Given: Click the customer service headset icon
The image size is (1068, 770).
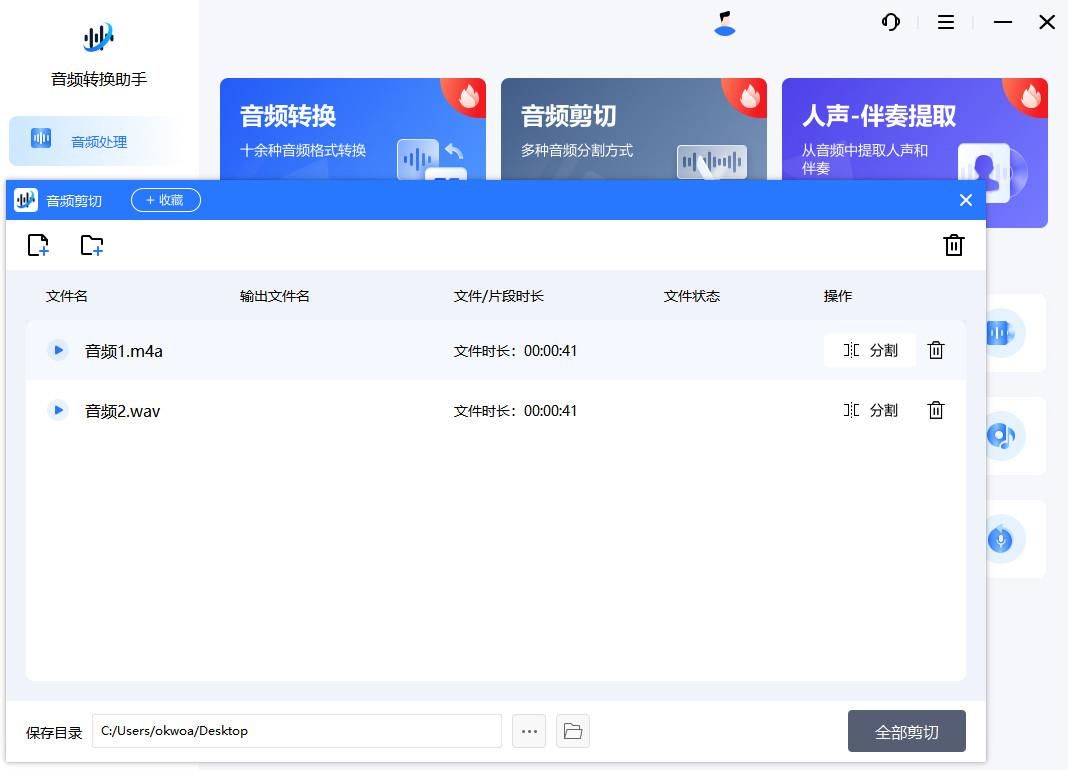Looking at the screenshot, I should click(x=891, y=22).
